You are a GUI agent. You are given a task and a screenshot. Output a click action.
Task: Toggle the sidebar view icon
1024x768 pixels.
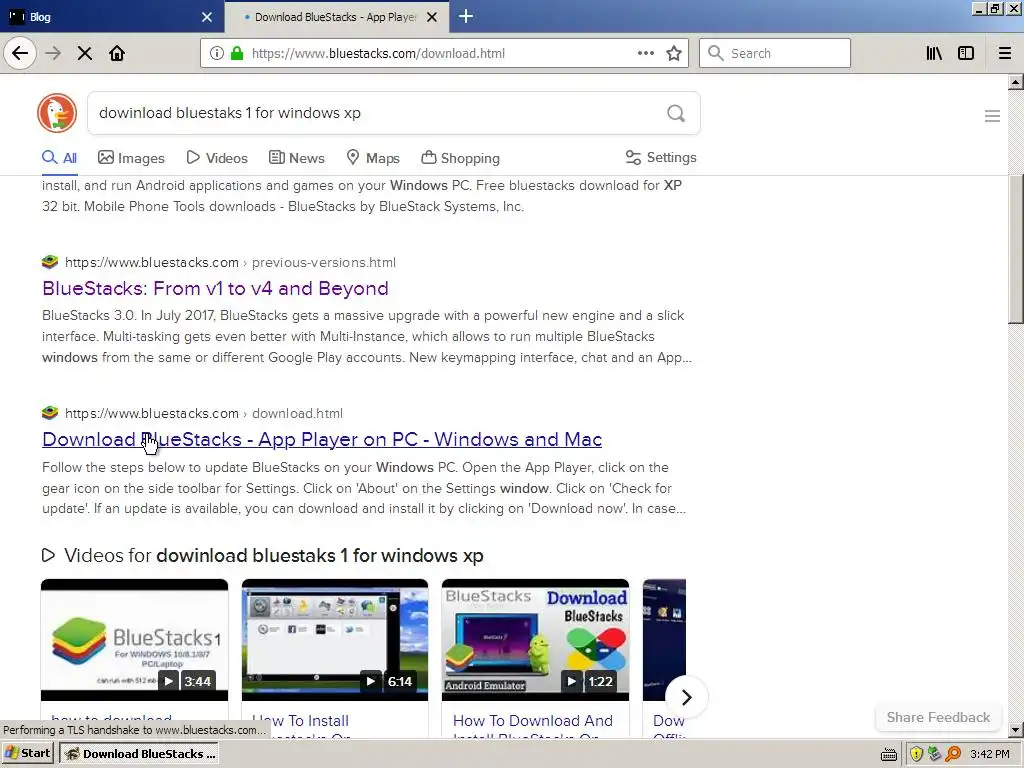966,53
